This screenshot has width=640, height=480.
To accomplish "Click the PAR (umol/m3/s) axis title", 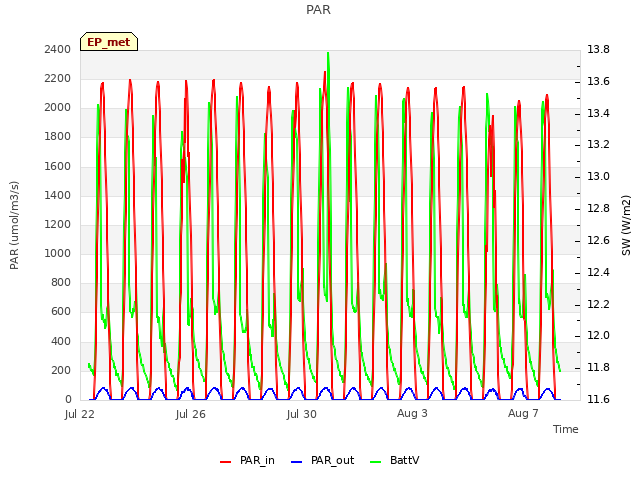I will [x=14, y=225].
